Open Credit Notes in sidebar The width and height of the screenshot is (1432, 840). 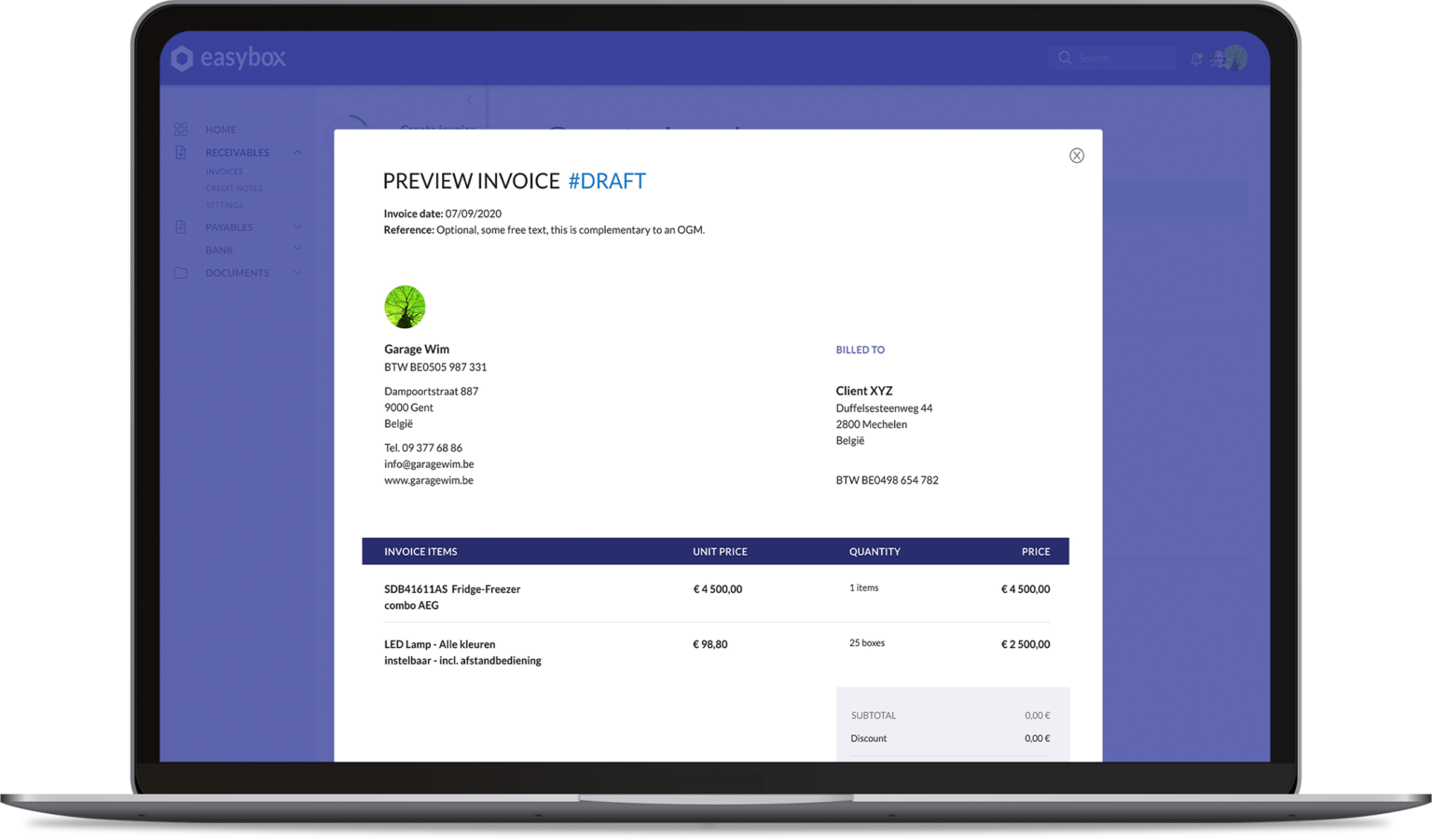point(234,188)
